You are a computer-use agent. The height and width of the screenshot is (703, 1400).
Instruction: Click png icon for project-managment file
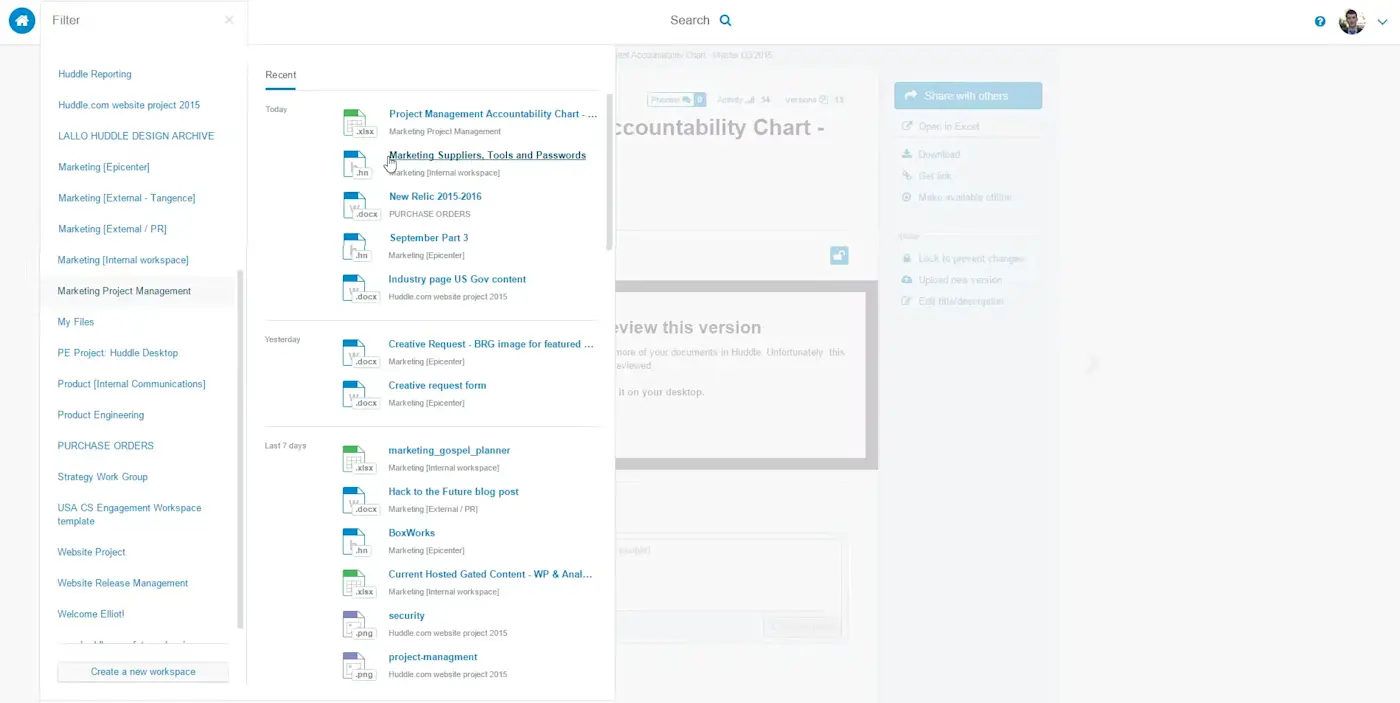click(358, 666)
